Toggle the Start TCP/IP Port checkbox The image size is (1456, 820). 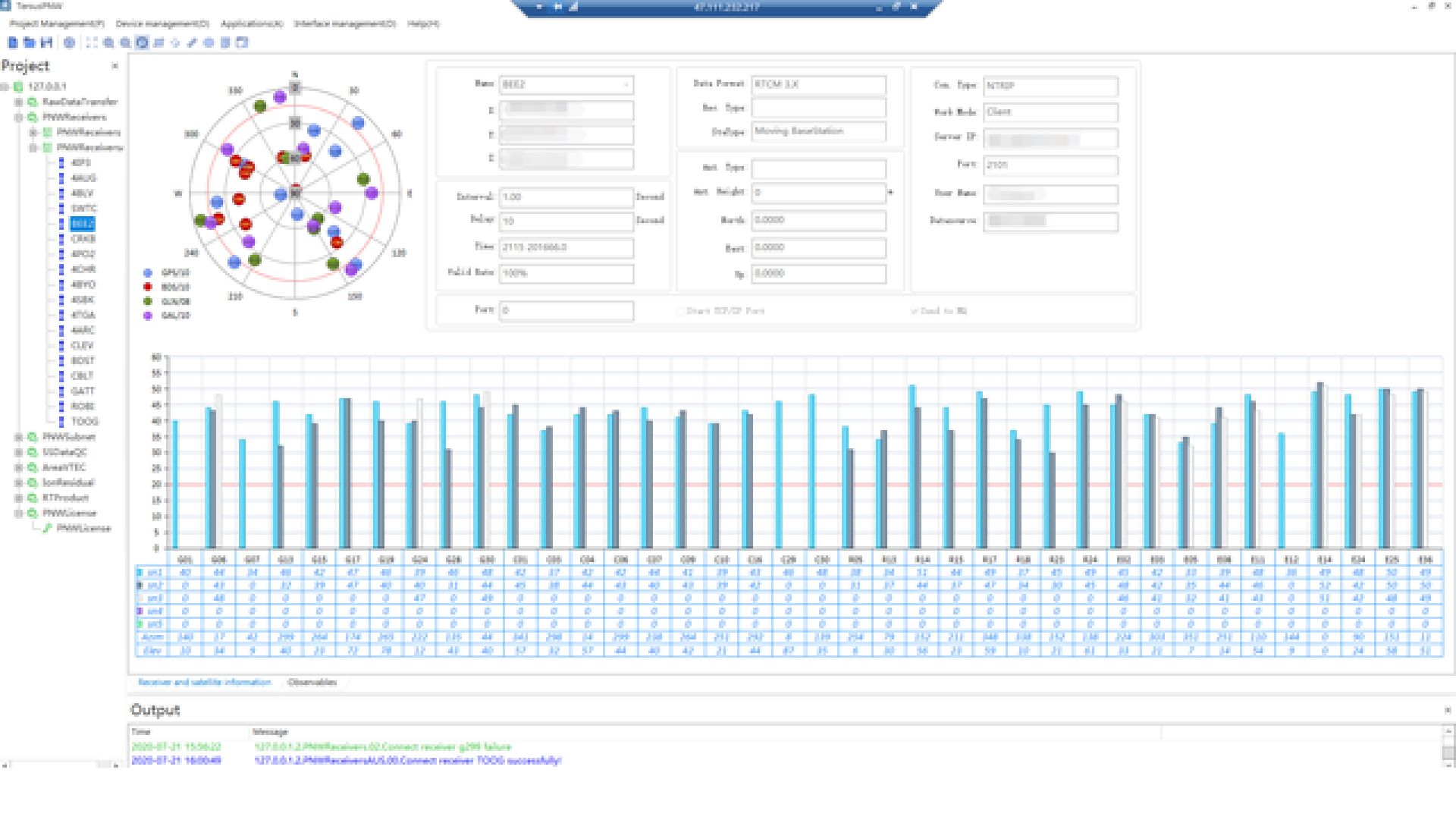(680, 311)
